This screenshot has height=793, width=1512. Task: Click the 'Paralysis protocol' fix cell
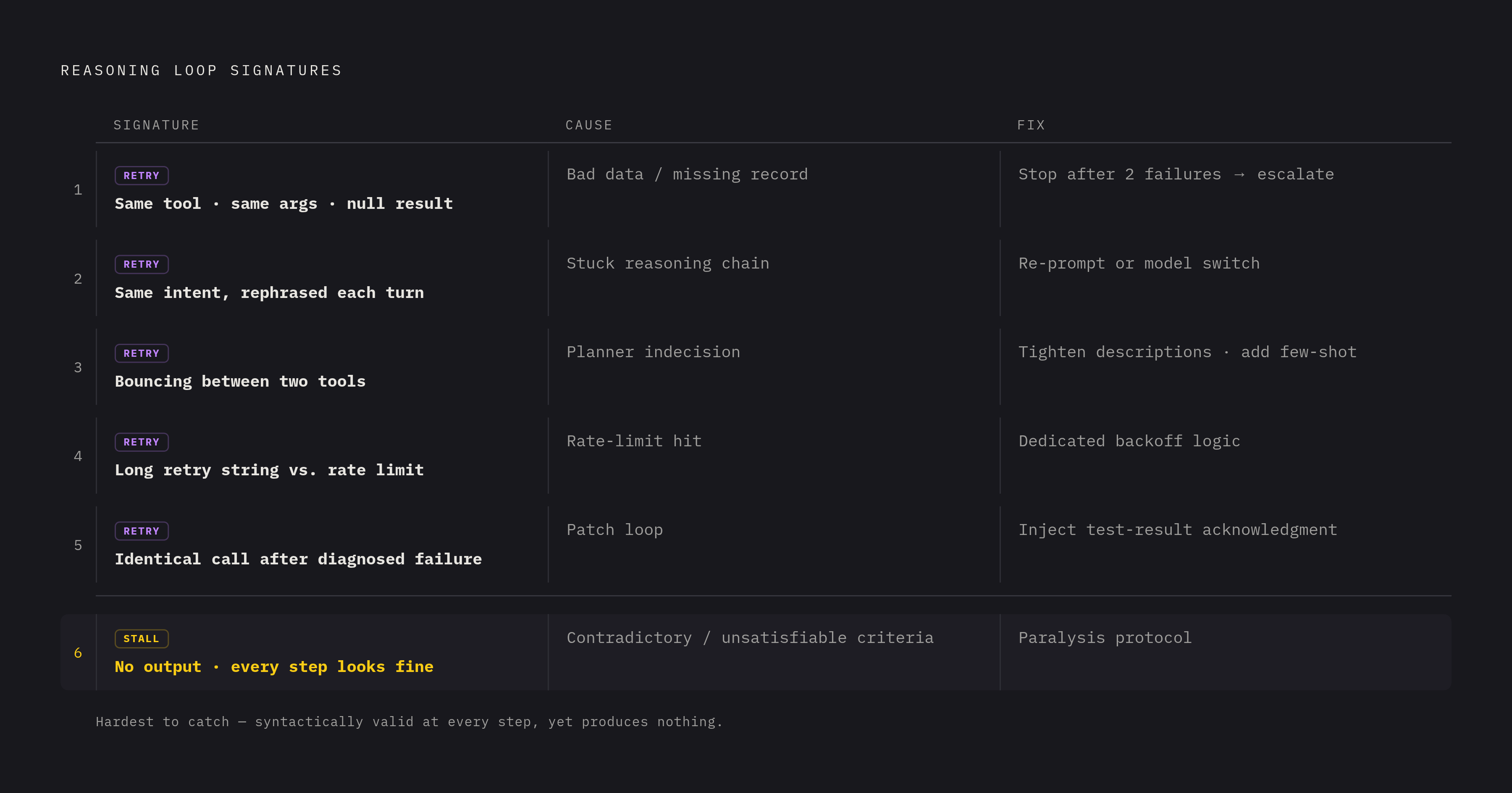click(x=1105, y=638)
